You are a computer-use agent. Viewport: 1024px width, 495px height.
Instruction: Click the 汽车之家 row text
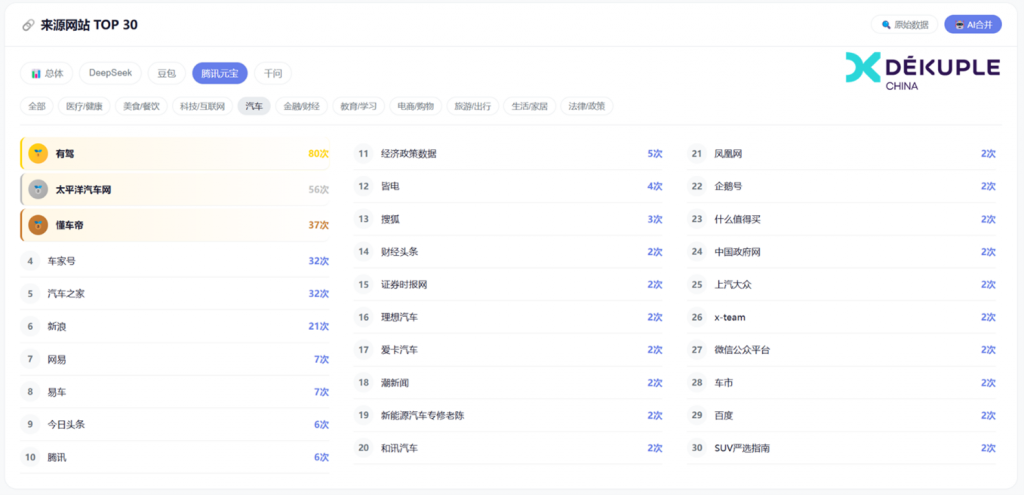tap(66, 294)
